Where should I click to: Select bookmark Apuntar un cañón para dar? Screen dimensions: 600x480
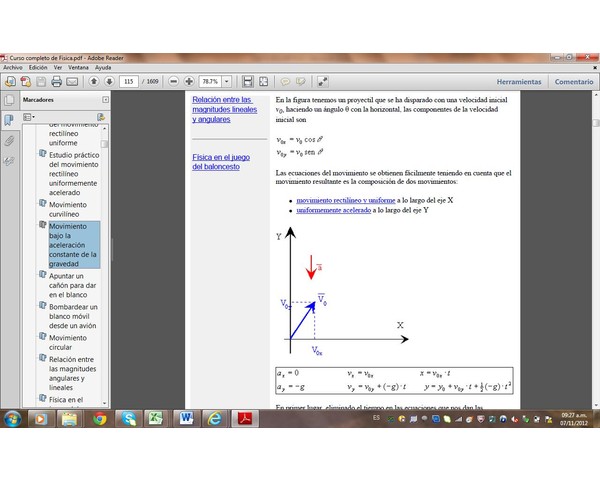[72, 286]
